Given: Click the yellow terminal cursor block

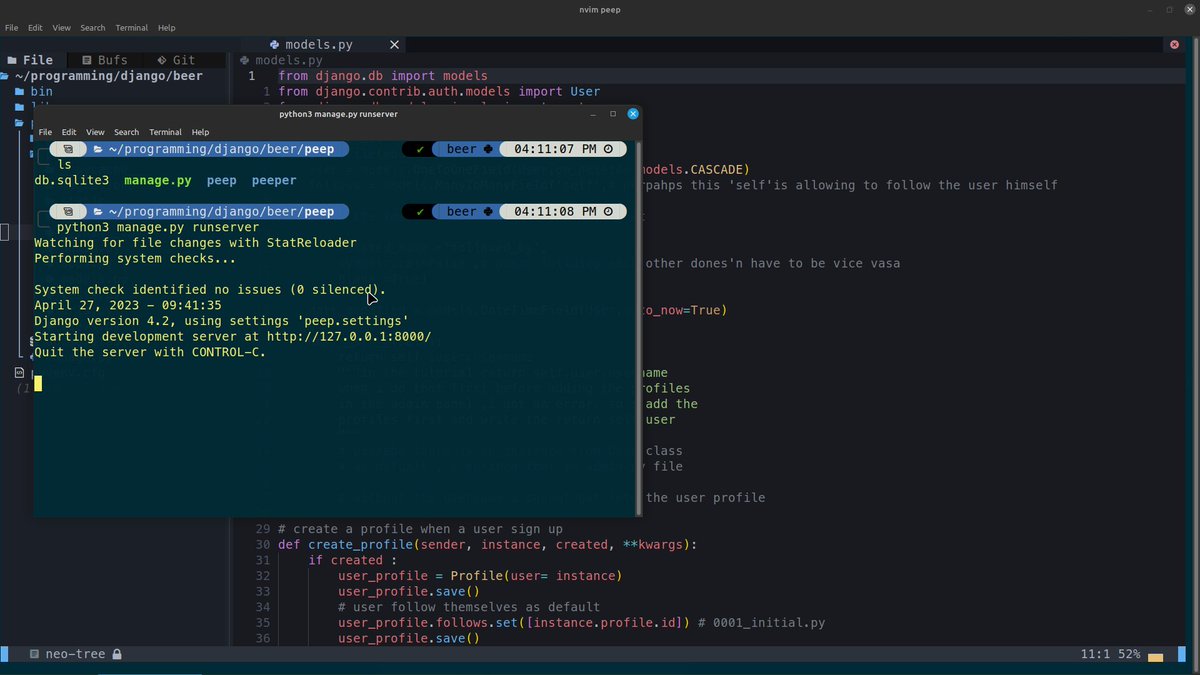Looking at the screenshot, I should click(38, 383).
